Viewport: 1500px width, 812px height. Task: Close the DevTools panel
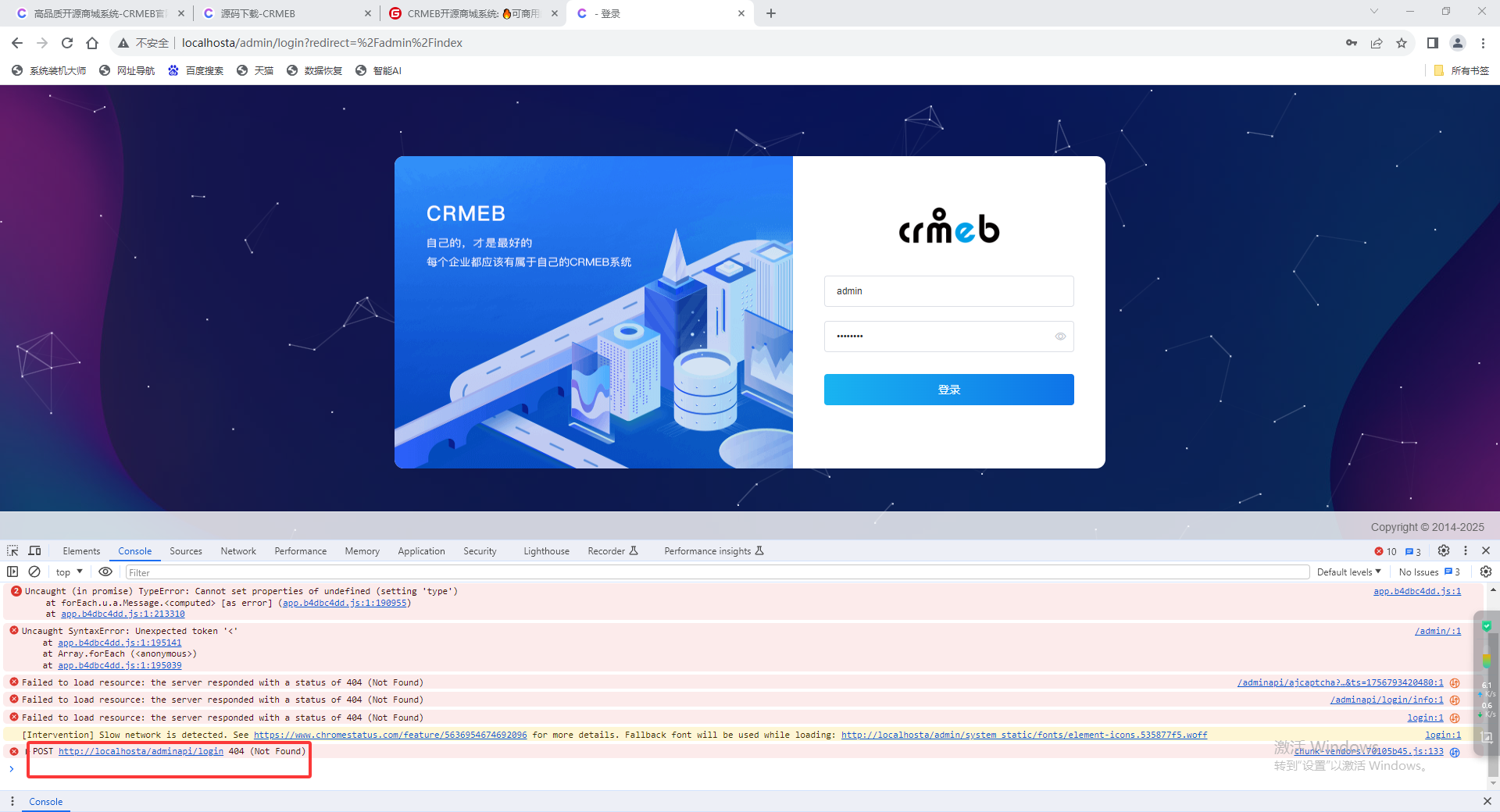(1486, 550)
